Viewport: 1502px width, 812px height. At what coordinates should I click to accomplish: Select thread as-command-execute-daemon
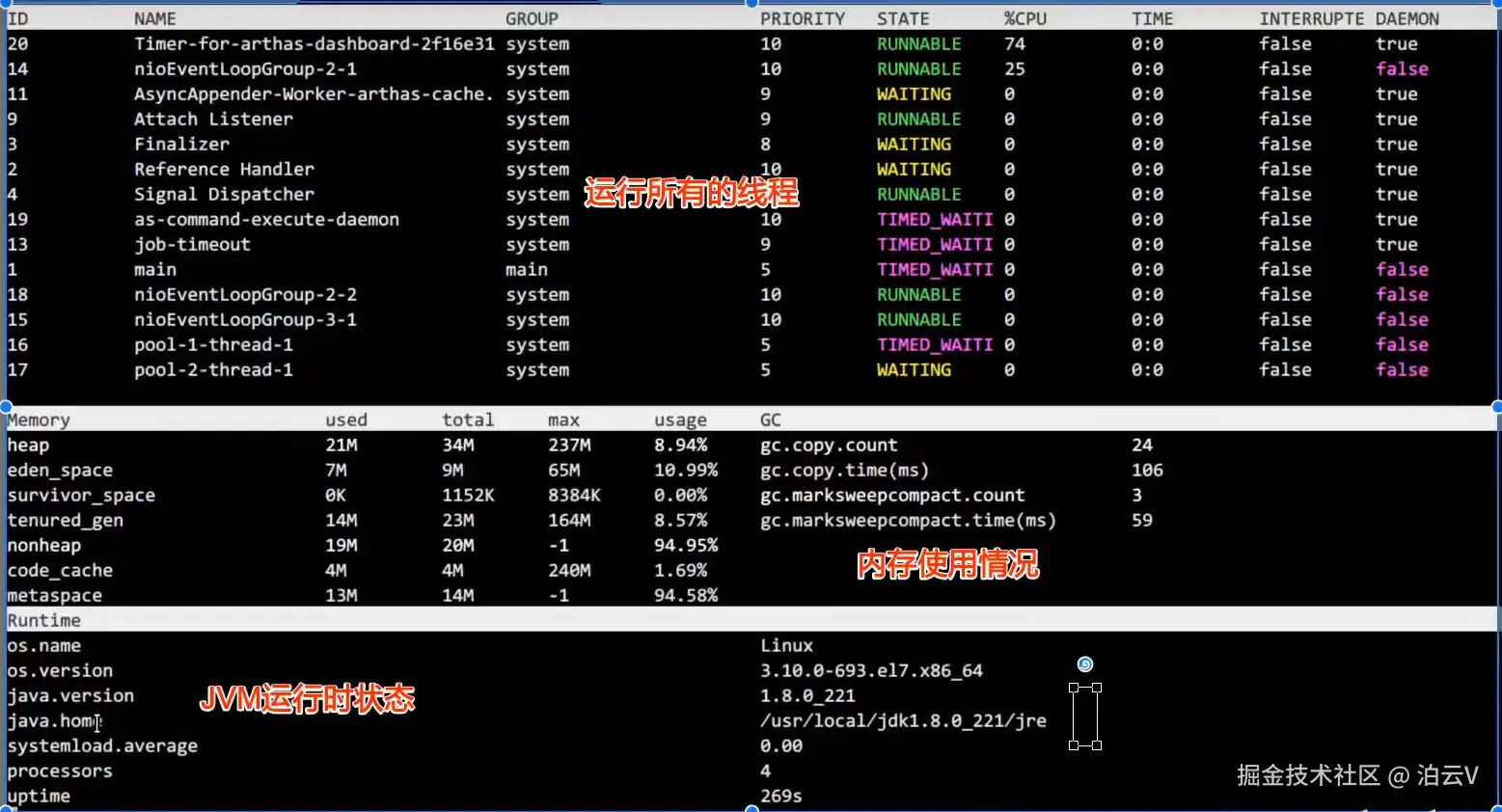click(x=267, y=219)
